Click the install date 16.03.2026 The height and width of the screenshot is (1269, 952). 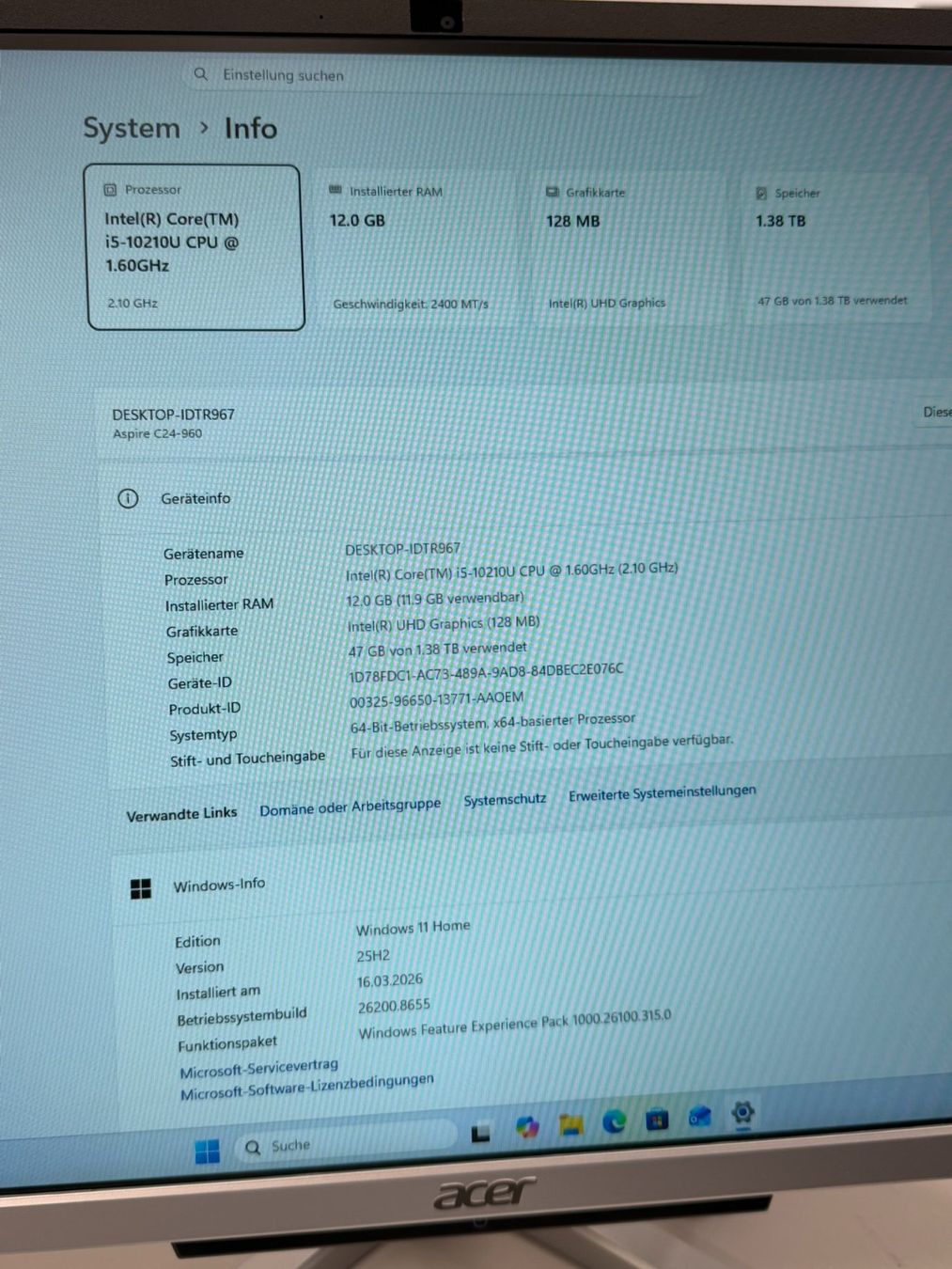[x=390, y=980]
